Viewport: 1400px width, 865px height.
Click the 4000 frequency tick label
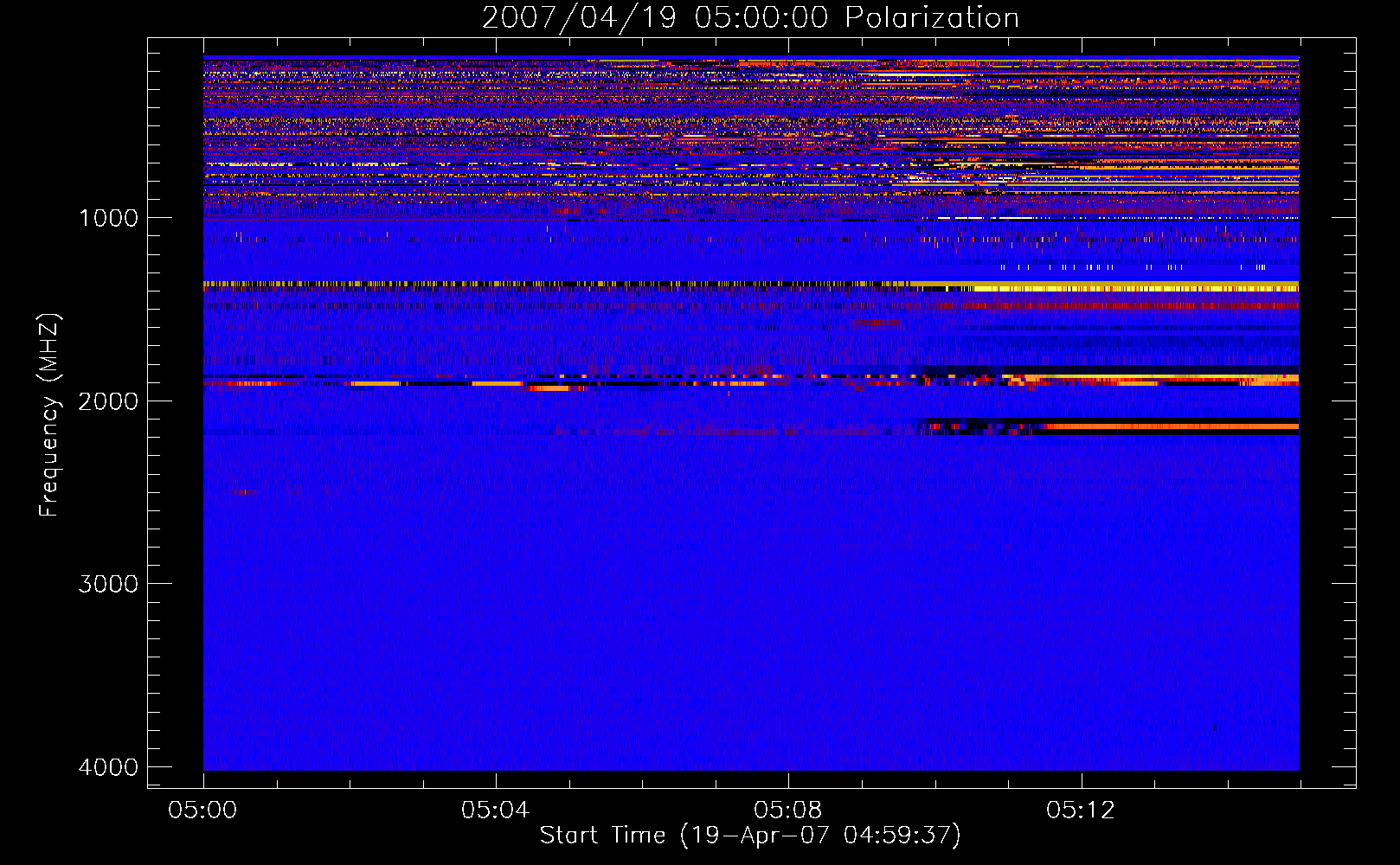(x=108, y=767)
